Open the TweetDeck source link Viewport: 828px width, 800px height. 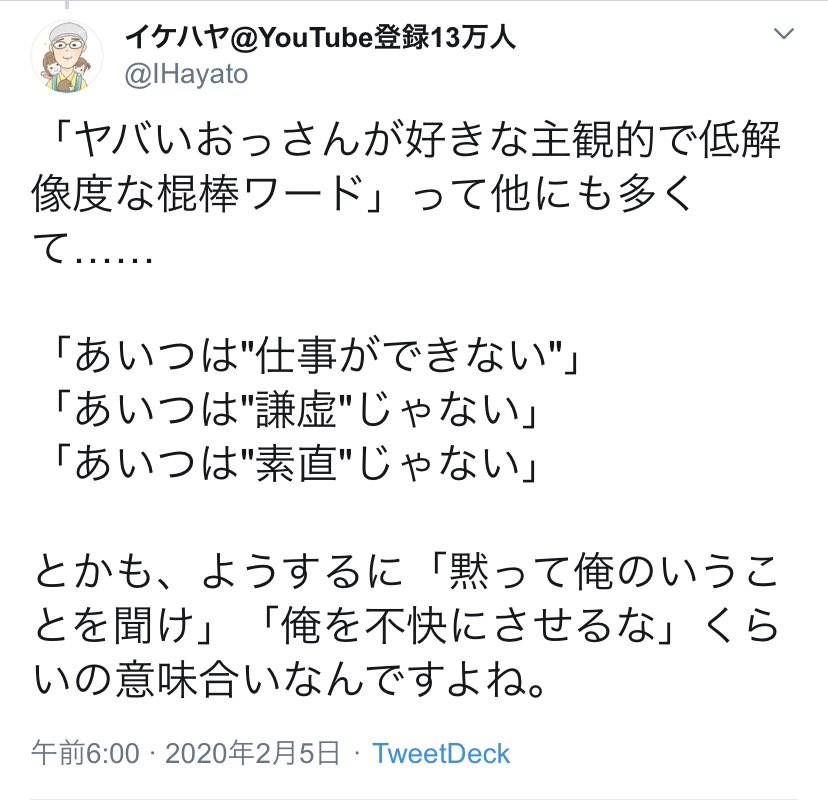[x=441, y=754]
